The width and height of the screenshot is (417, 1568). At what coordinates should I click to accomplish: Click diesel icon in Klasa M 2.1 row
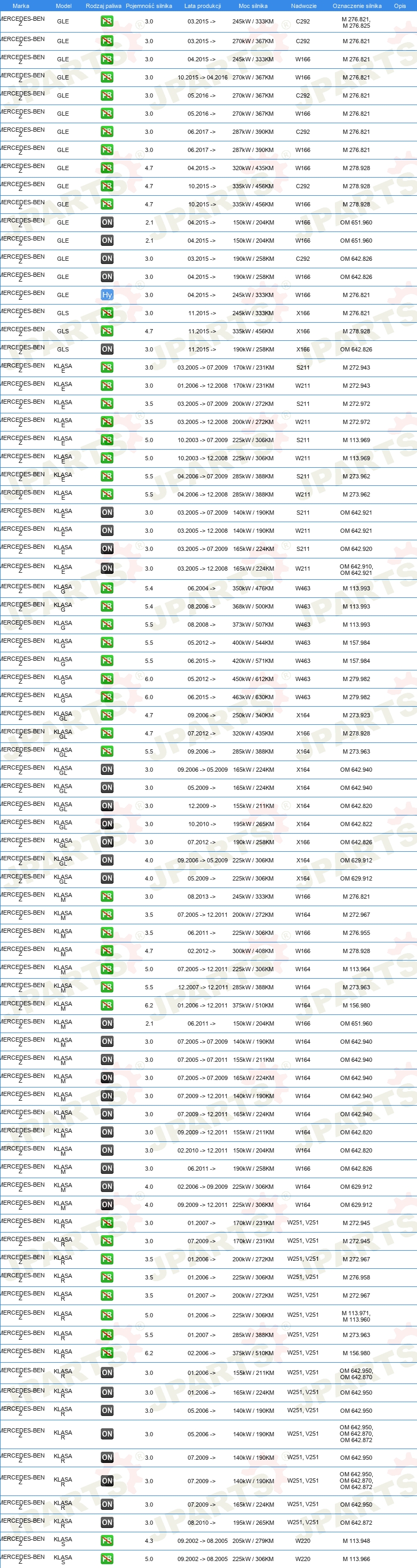(107, 1023)
